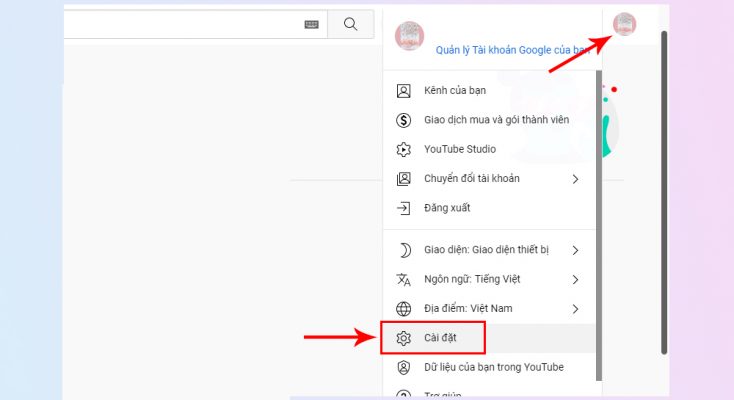The image size is (734, 400).
Task: Choose Đăng xuất to sign out
Action: (x=489, y=208)
